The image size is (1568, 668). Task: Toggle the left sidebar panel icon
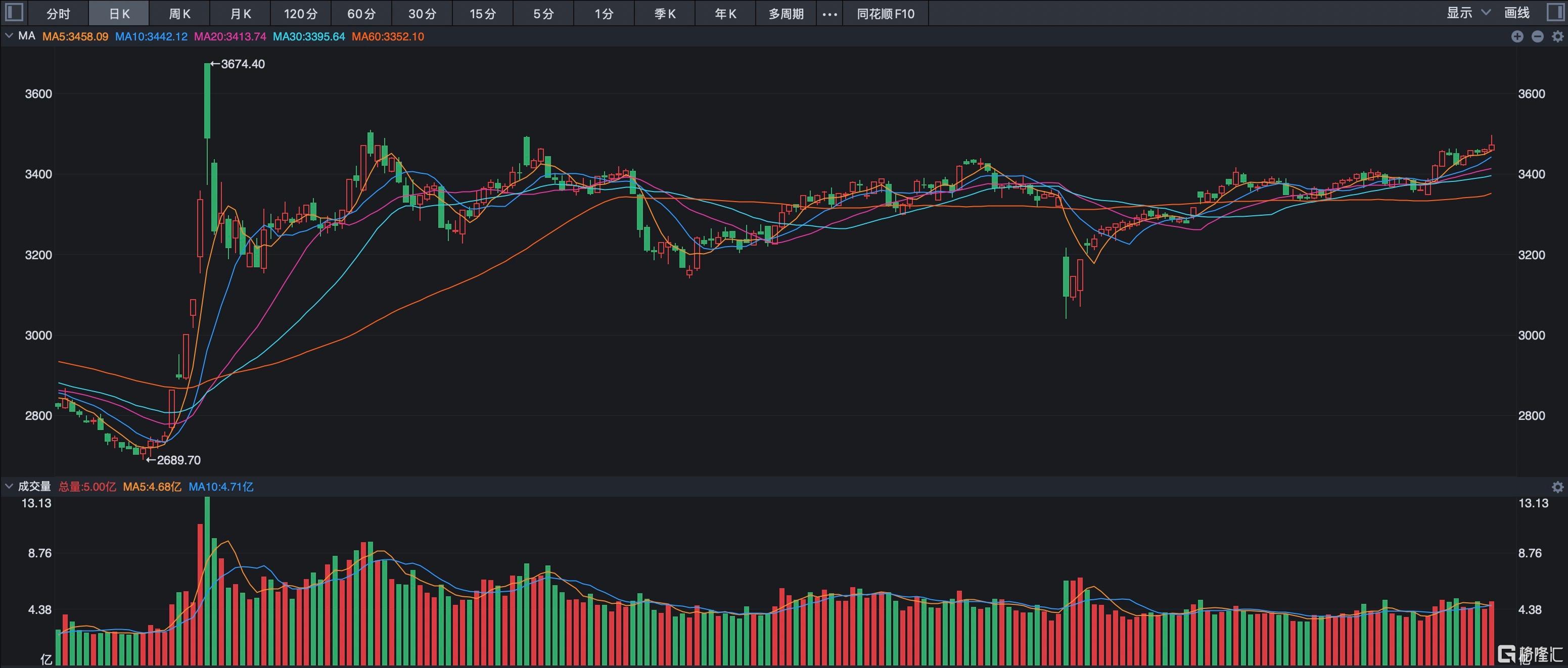point(14,13)
